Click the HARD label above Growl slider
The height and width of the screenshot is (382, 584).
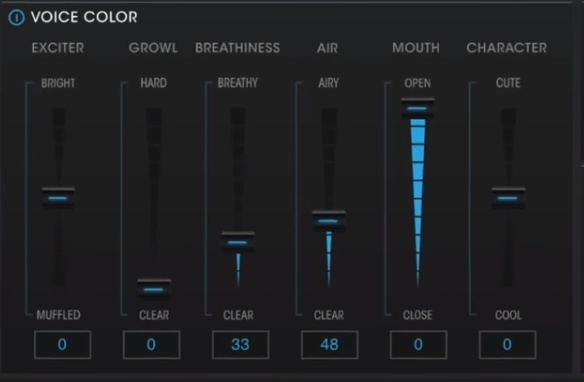click(153, 83)
